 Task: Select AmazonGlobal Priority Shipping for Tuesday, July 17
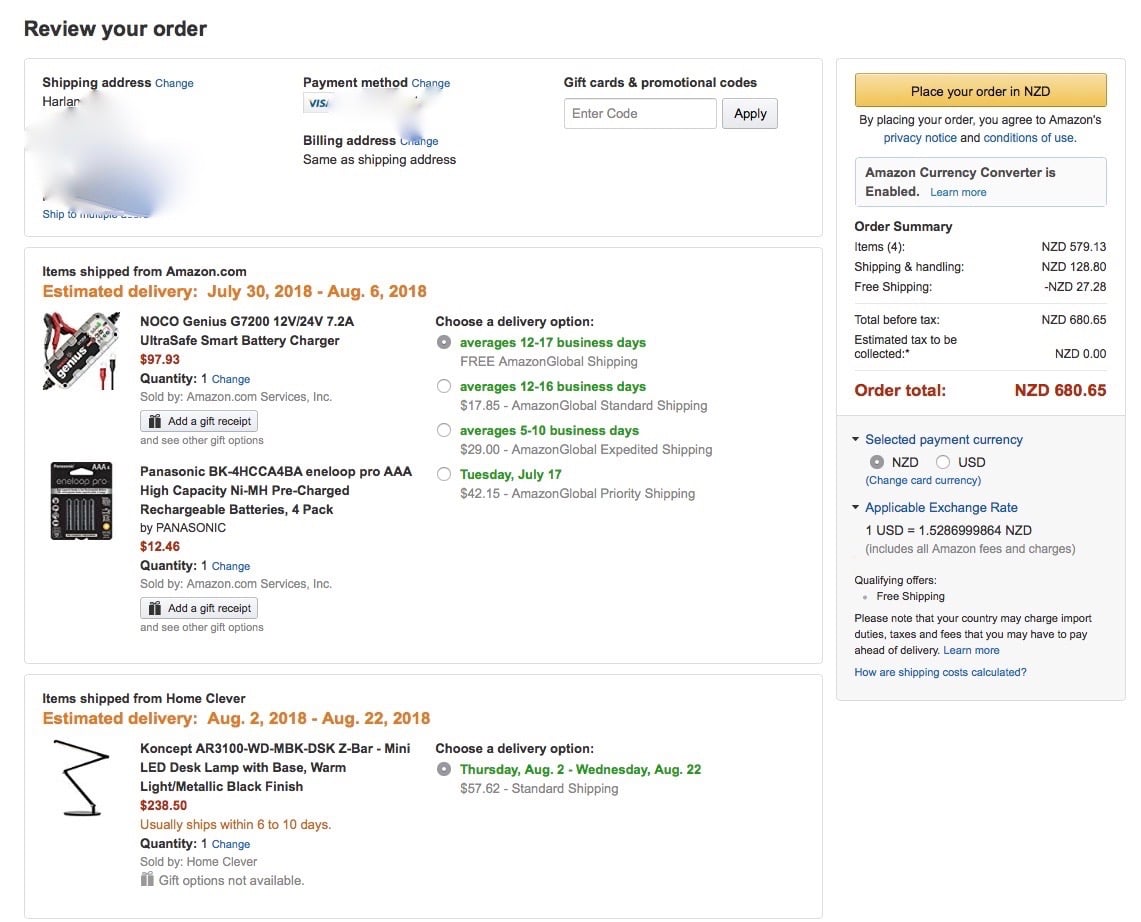(444, 475)
